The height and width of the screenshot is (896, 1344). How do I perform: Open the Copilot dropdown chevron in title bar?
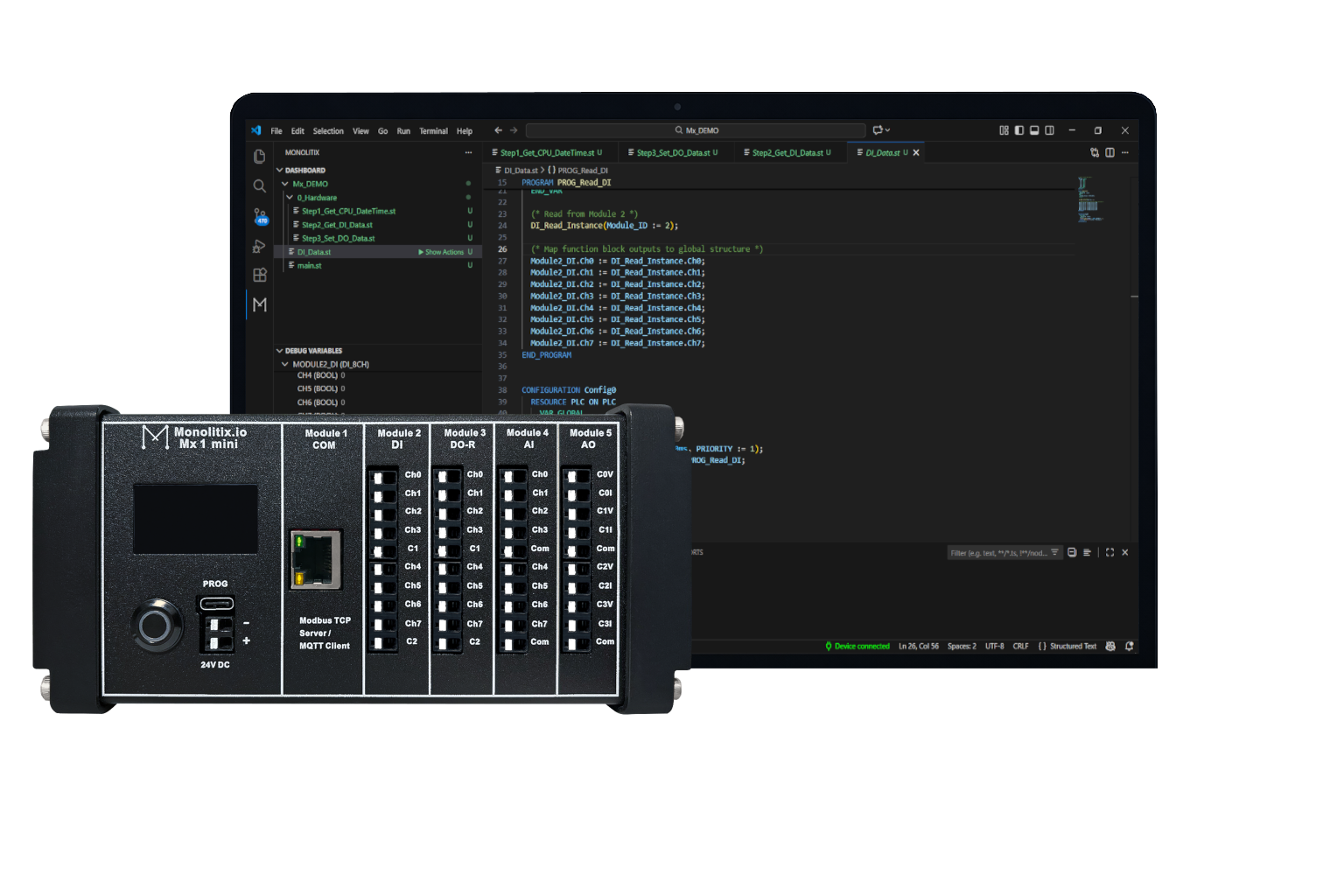coord(887,130)
